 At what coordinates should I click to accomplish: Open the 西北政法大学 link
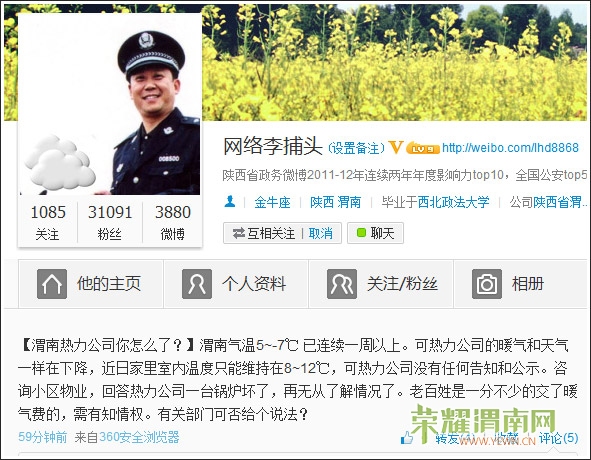453,202
